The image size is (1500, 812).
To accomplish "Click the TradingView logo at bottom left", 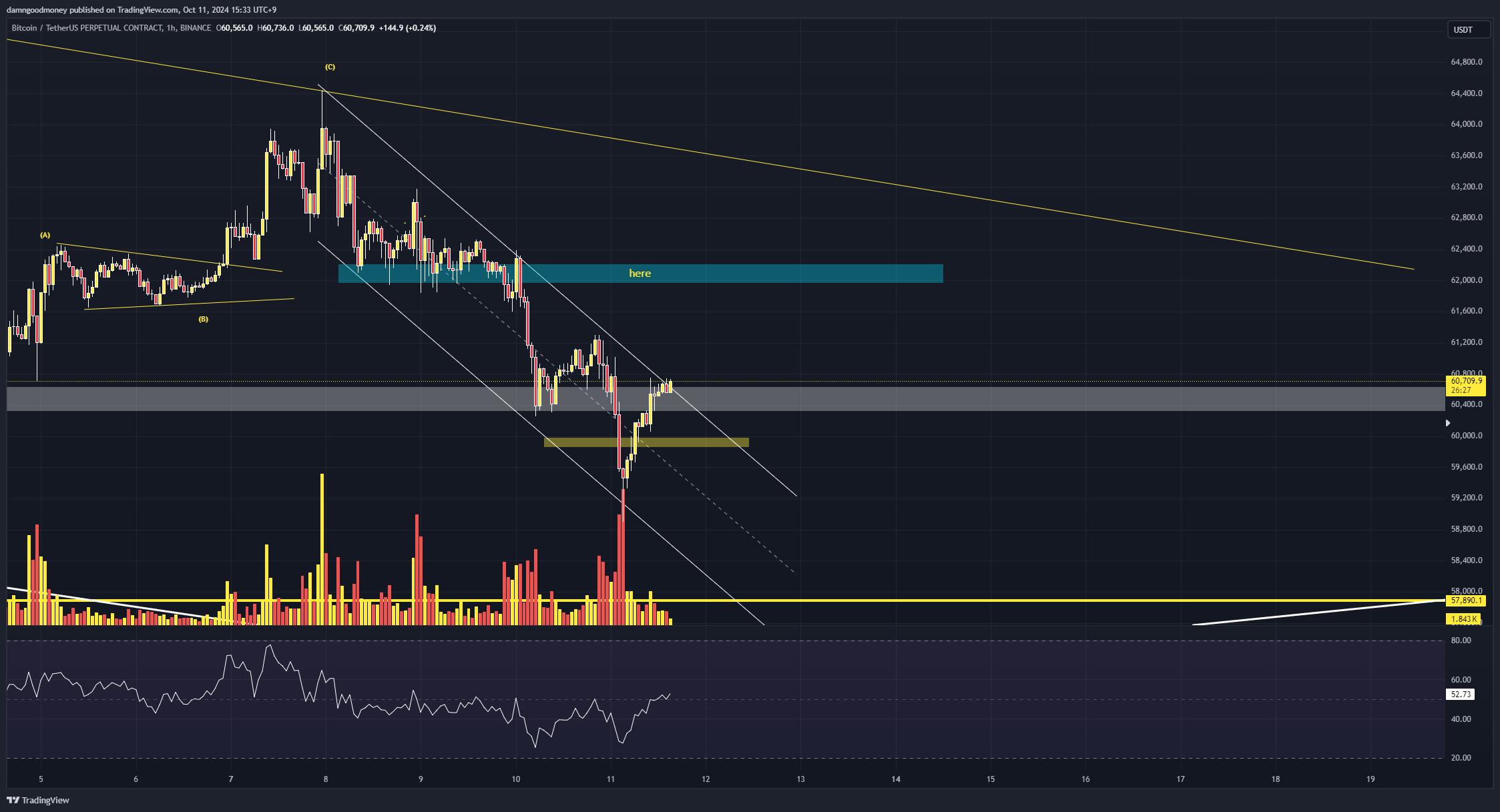I will pyautogui.click(x=38, y=800).
